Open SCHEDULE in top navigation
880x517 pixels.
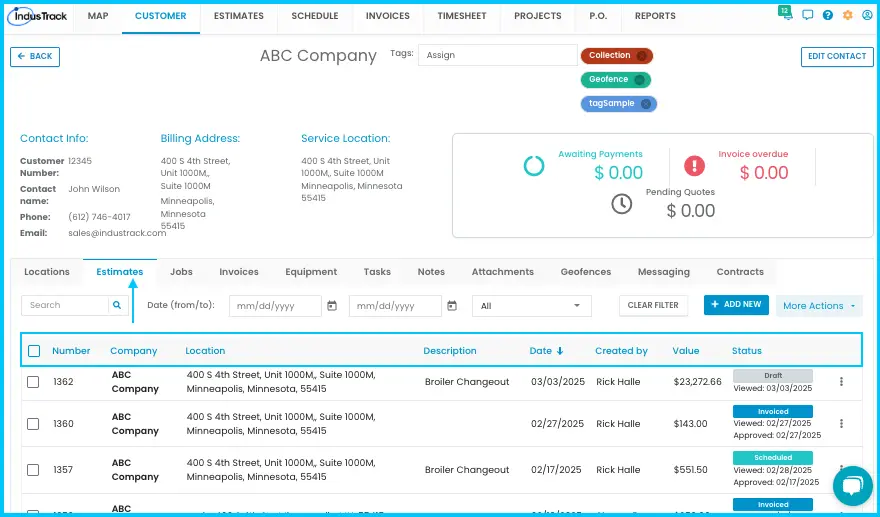[315, 16]
